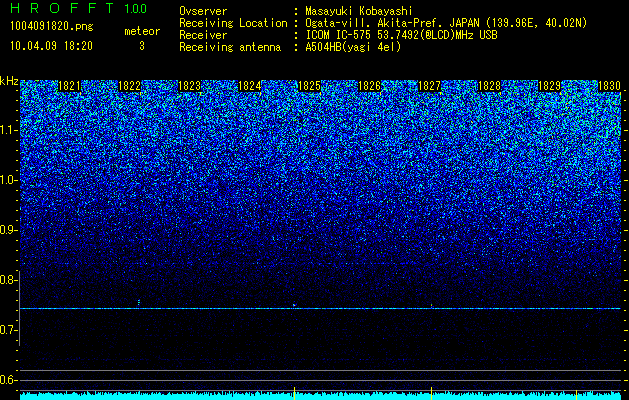Click the 'Receiving Location' label
This screenshot has width=629, height=400.
(233, 23)
